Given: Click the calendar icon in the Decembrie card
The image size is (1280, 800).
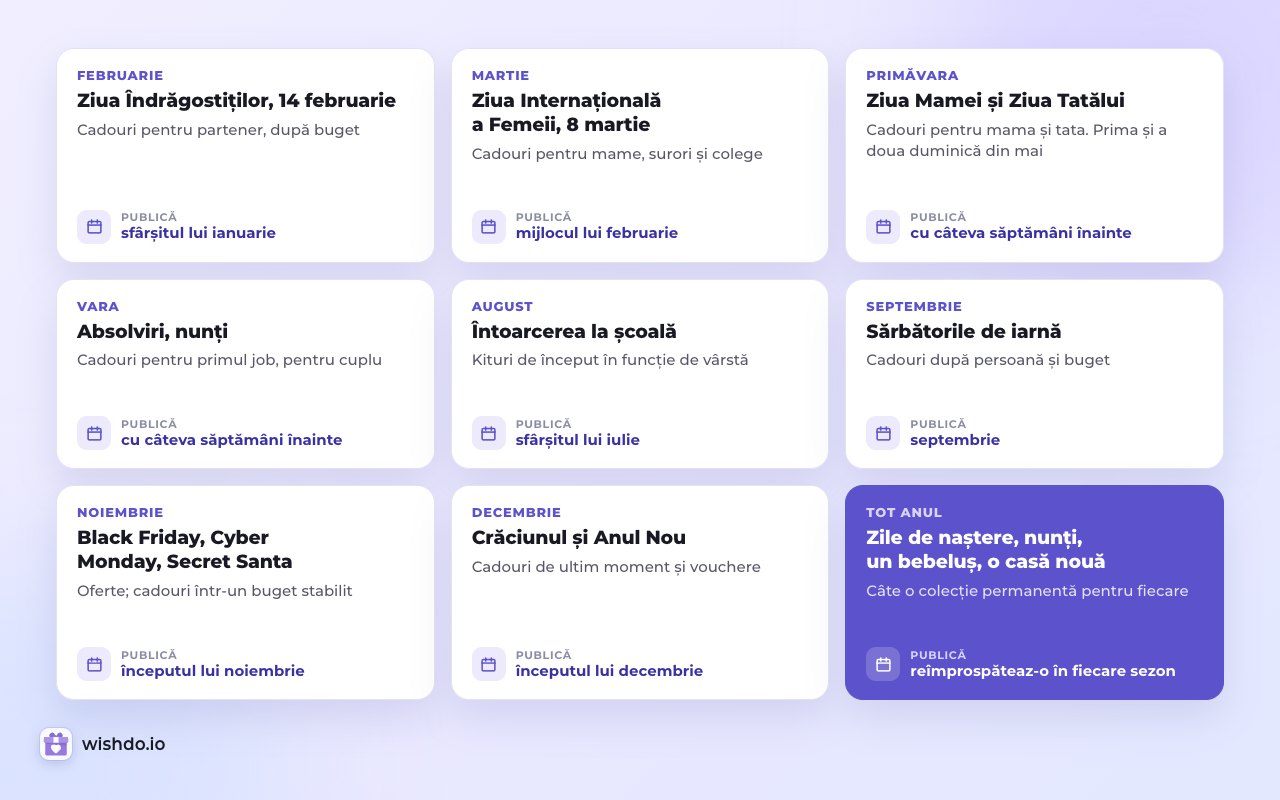Looking at the screenshot, I should [489, 664].
